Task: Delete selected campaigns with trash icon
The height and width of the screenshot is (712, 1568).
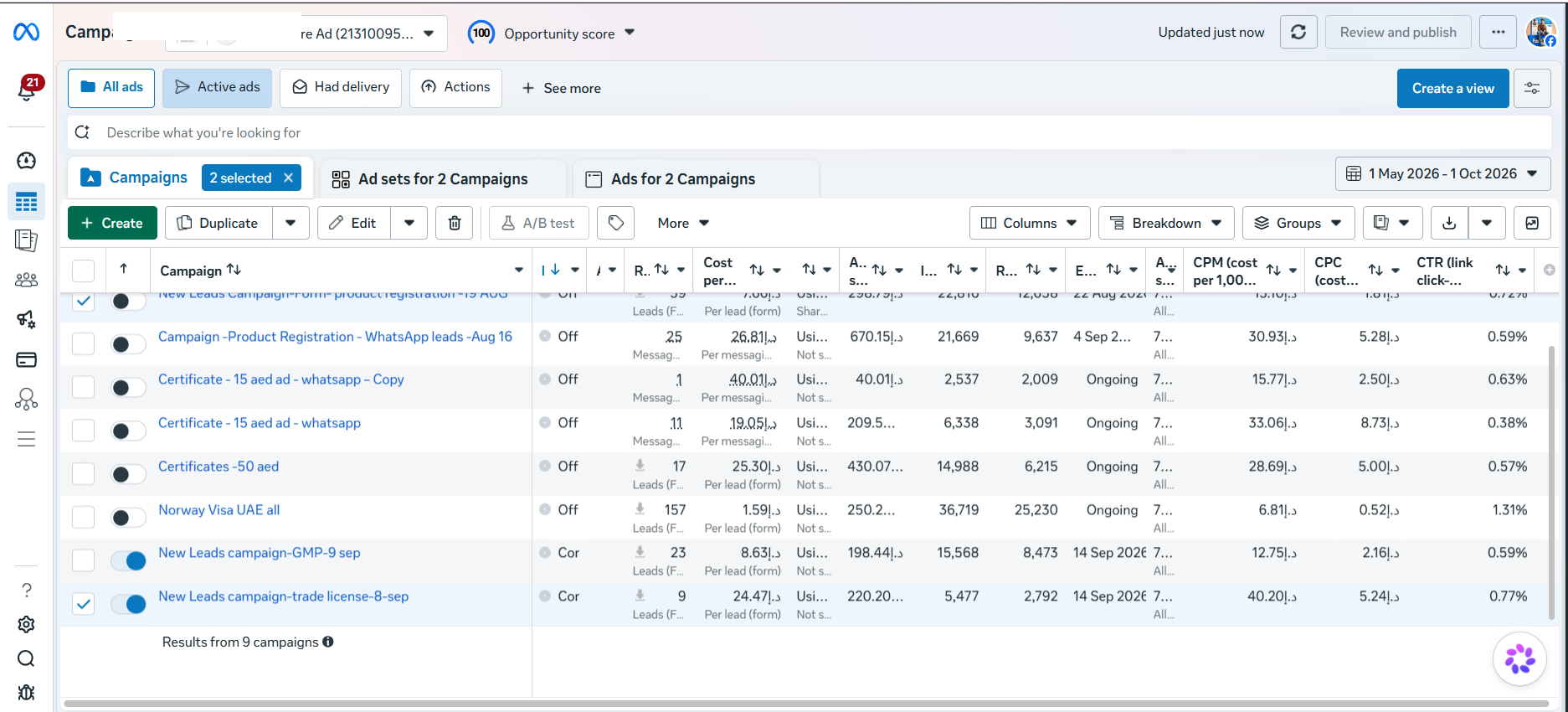Action: point(455,223)
